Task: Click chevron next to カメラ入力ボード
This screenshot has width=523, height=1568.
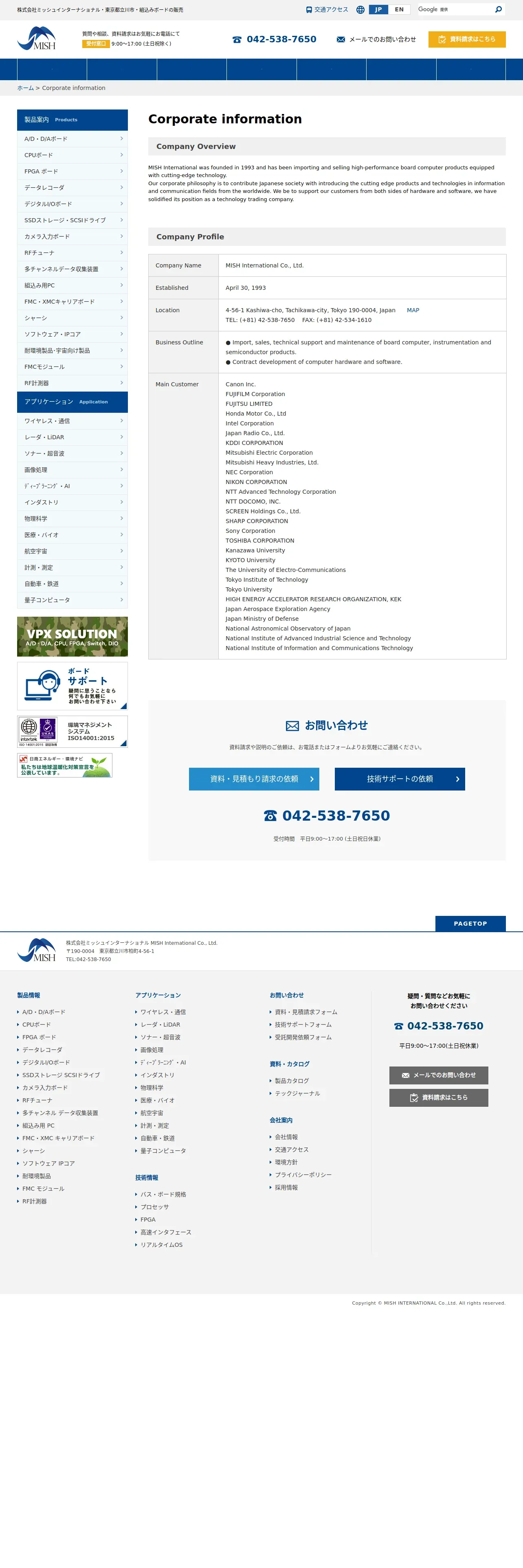Action: coord(121,236)
